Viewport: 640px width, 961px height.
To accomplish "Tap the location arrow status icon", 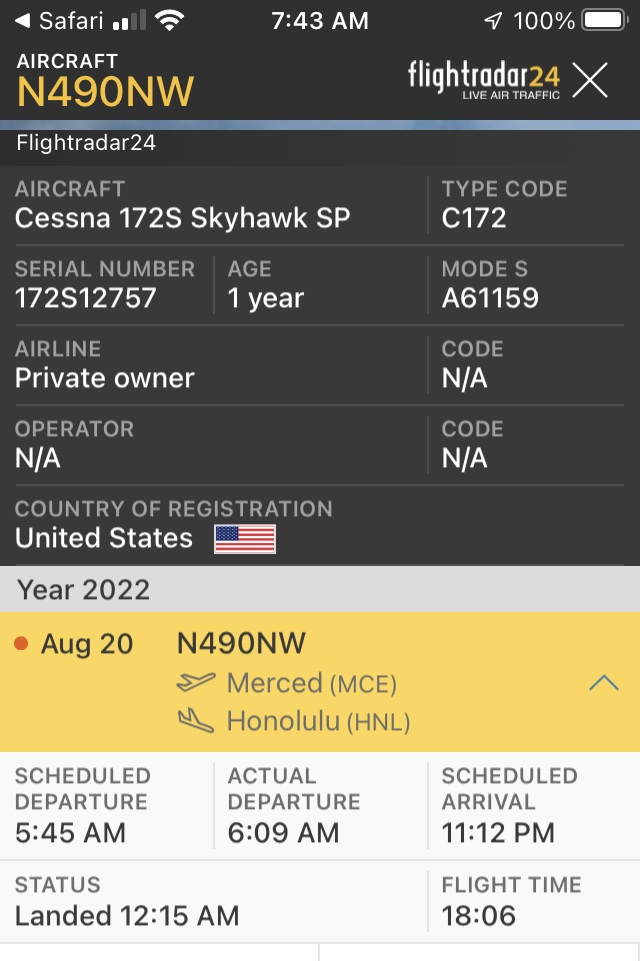I will [x=494, y=20].
